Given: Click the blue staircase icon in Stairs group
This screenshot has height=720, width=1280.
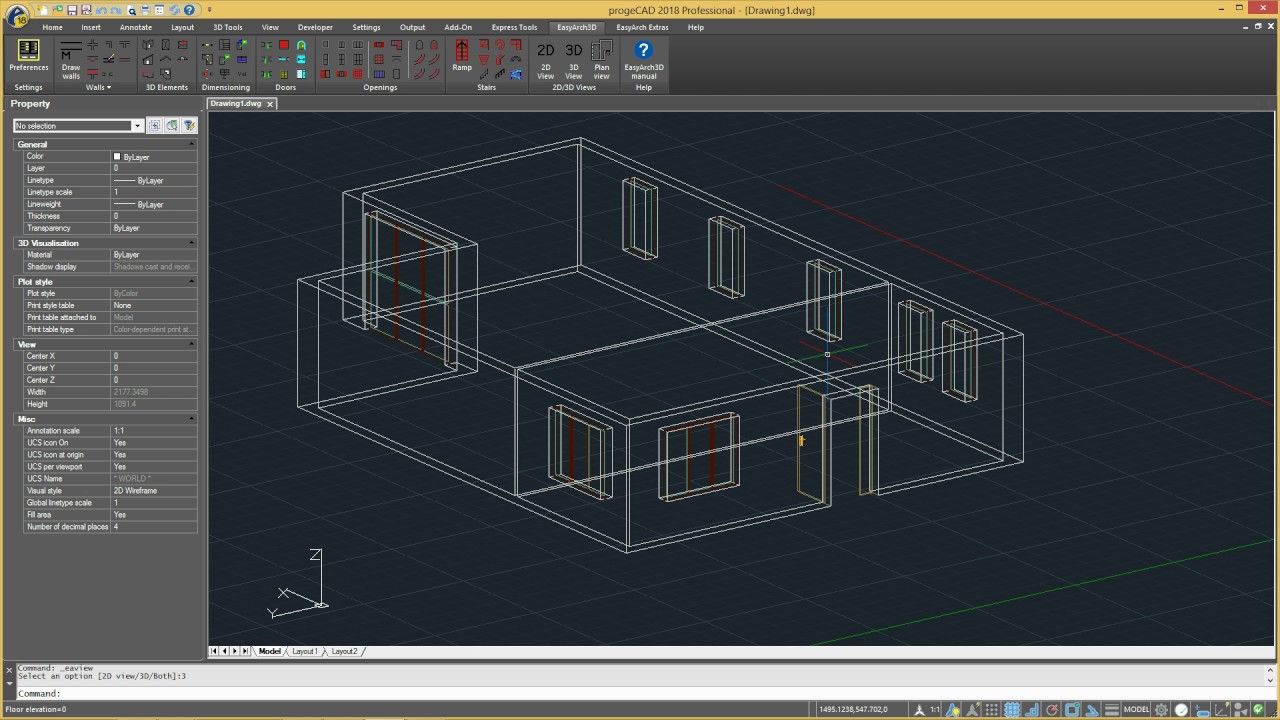Looking at the screenshot, I should pos(516,74).
